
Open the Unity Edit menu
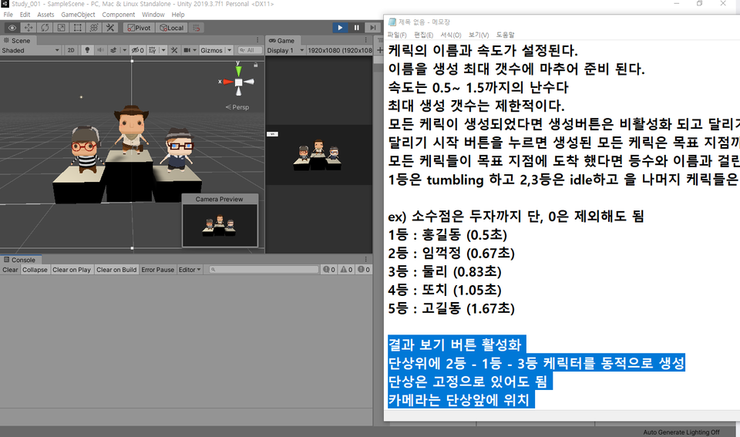[x=25, y=15]
